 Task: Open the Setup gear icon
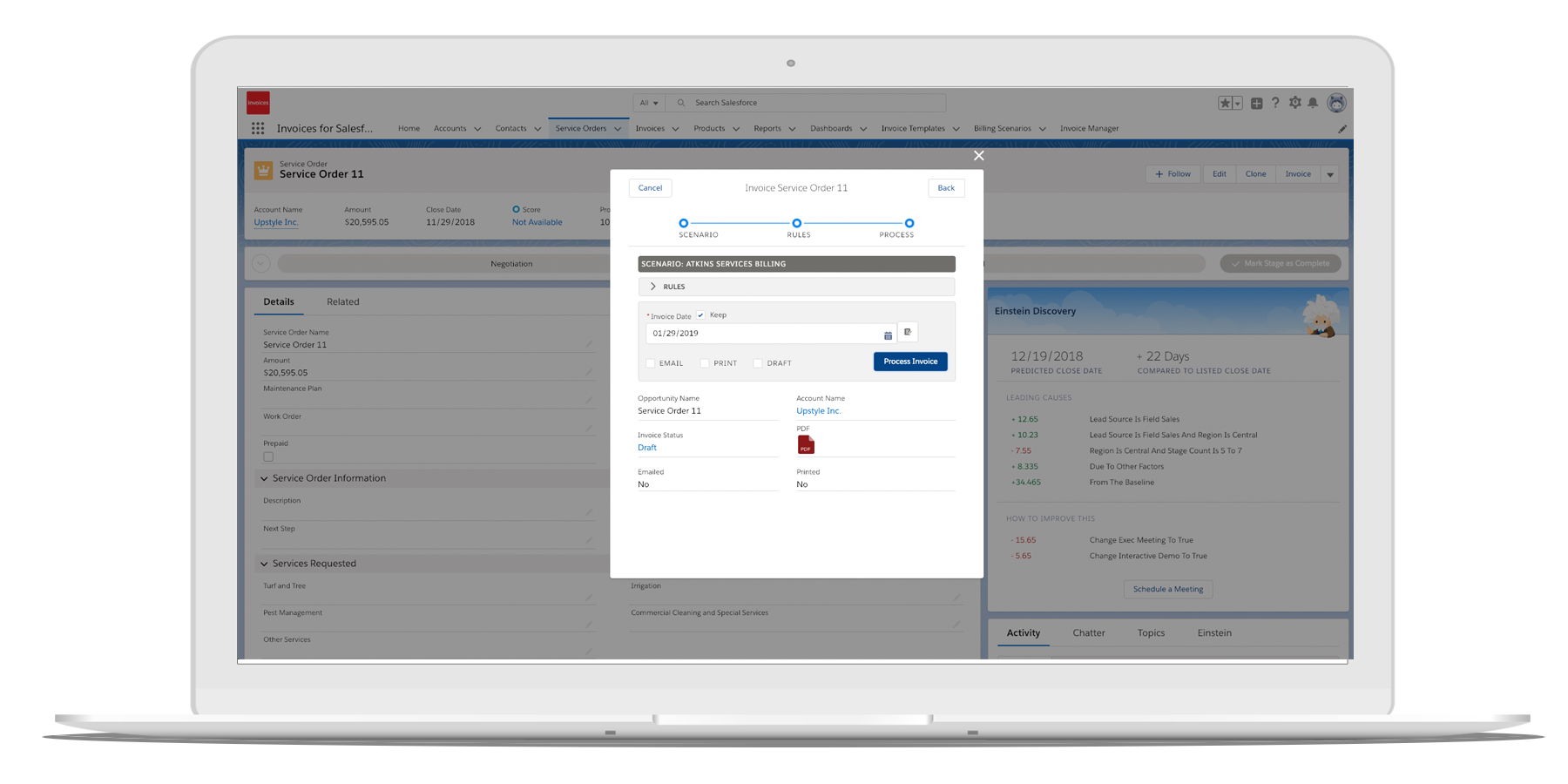pos(1294,103)
